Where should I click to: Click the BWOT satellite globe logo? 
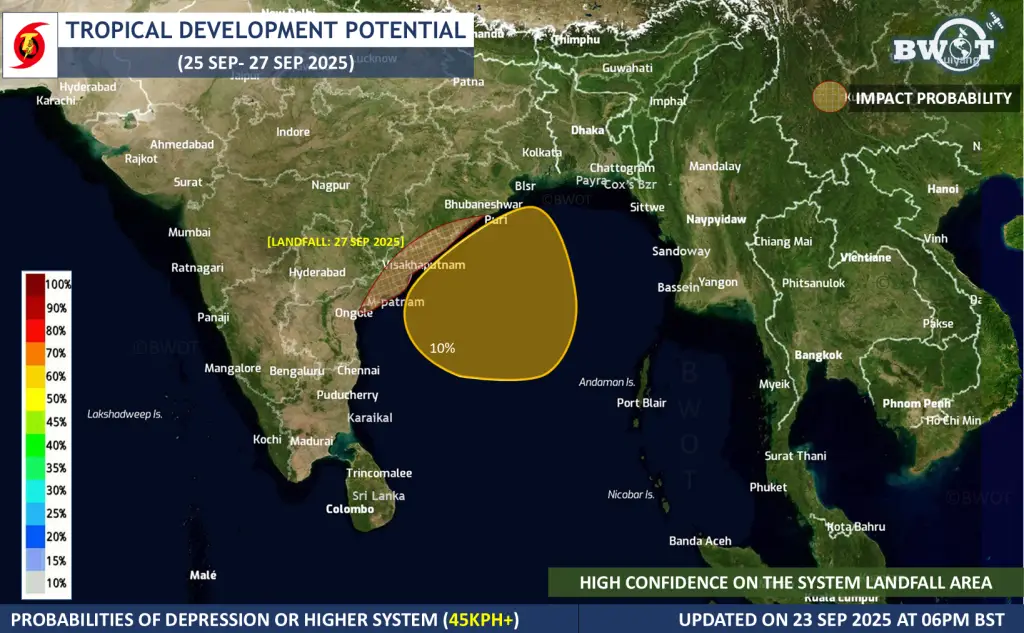pyautogui.click(x=947, y=44)
